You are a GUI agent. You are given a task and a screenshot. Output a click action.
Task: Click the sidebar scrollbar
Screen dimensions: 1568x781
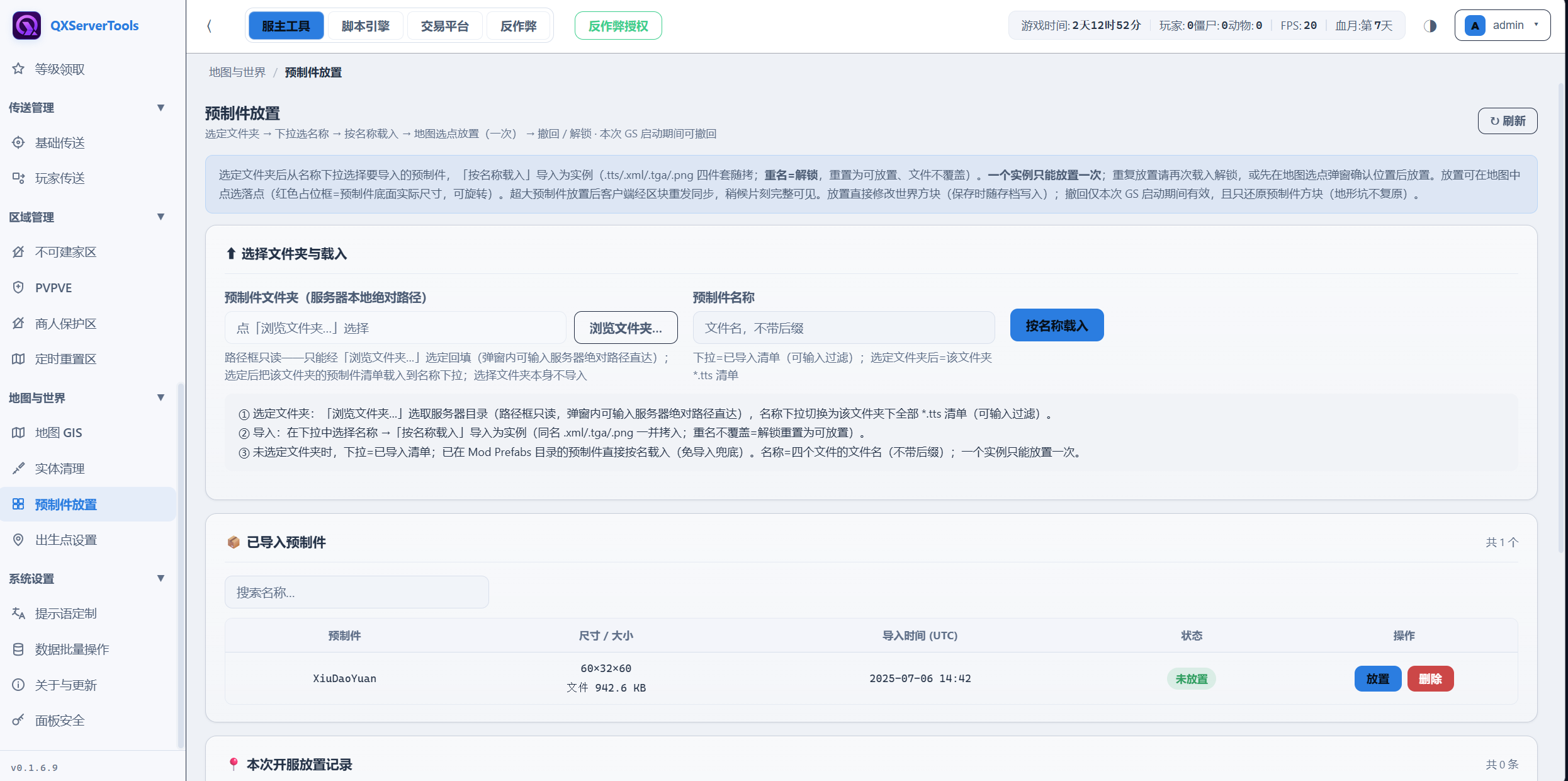tap(181, 565)
